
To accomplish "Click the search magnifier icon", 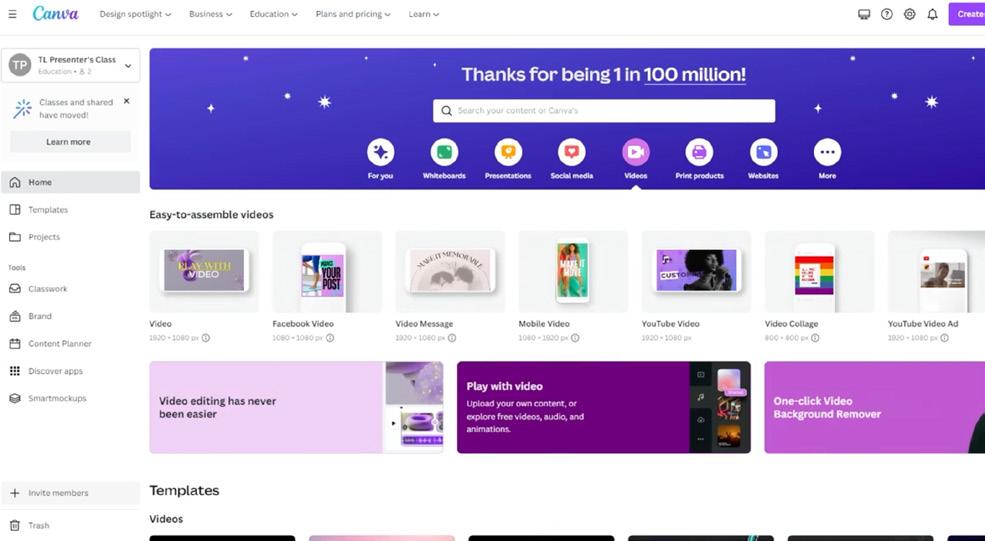I will (446, 111).
